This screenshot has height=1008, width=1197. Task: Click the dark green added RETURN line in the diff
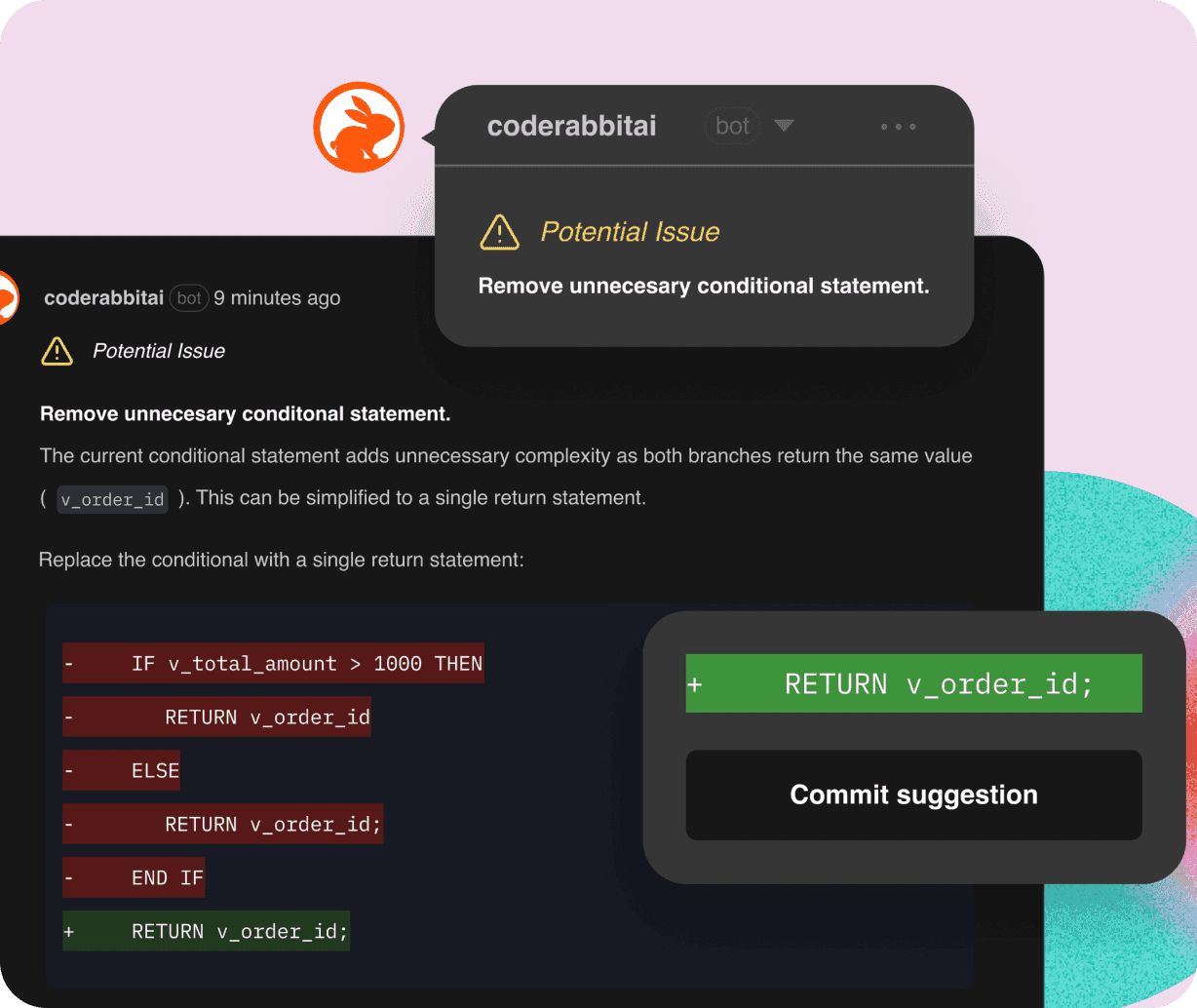pyautogui.click(x=206, y=932)
